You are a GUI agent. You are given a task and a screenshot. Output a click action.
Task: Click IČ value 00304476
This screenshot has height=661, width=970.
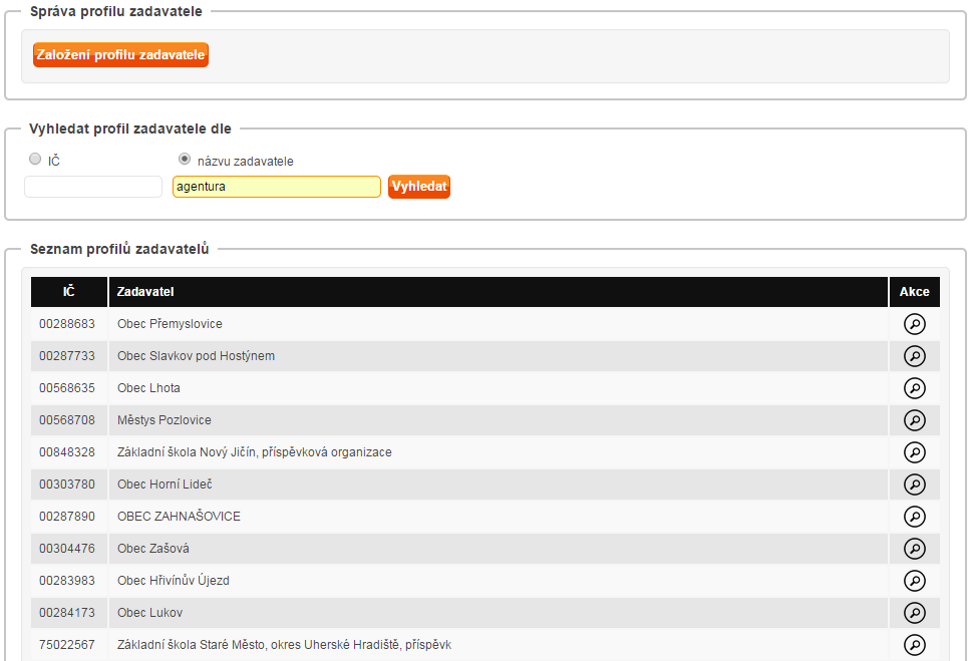(67, 548)
